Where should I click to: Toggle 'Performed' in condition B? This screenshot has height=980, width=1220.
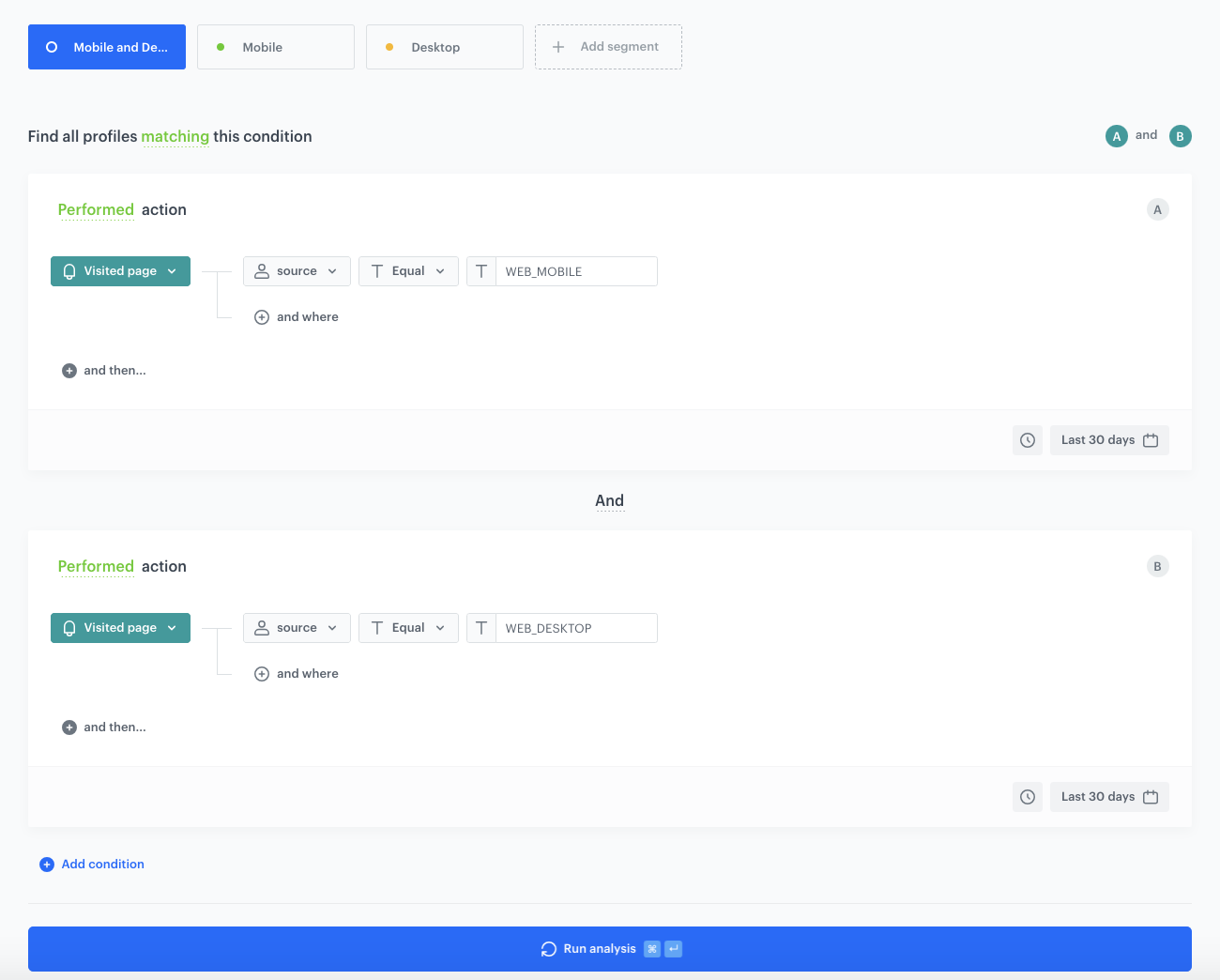tap(96, 567)
